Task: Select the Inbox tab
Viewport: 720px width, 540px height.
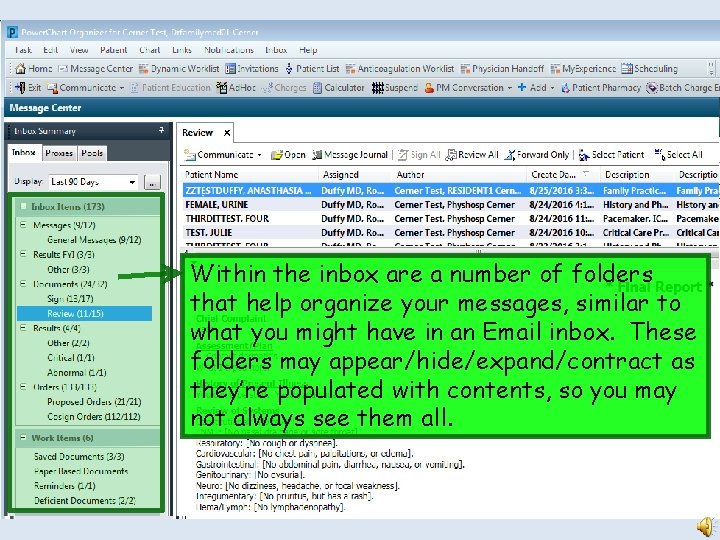Action: tap(24, 152)
